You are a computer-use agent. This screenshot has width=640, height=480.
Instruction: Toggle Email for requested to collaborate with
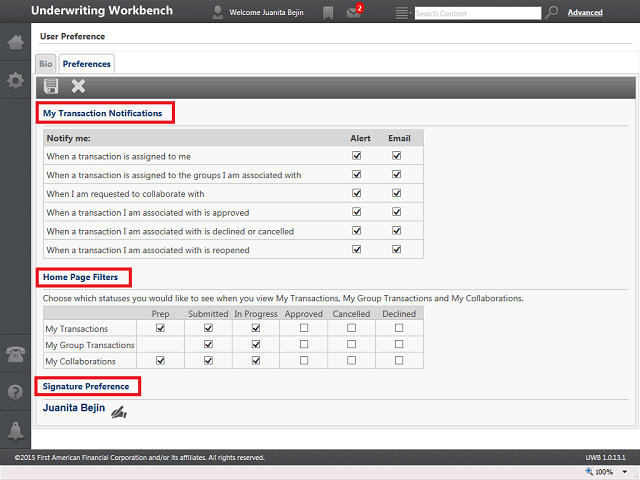[396, 193]
